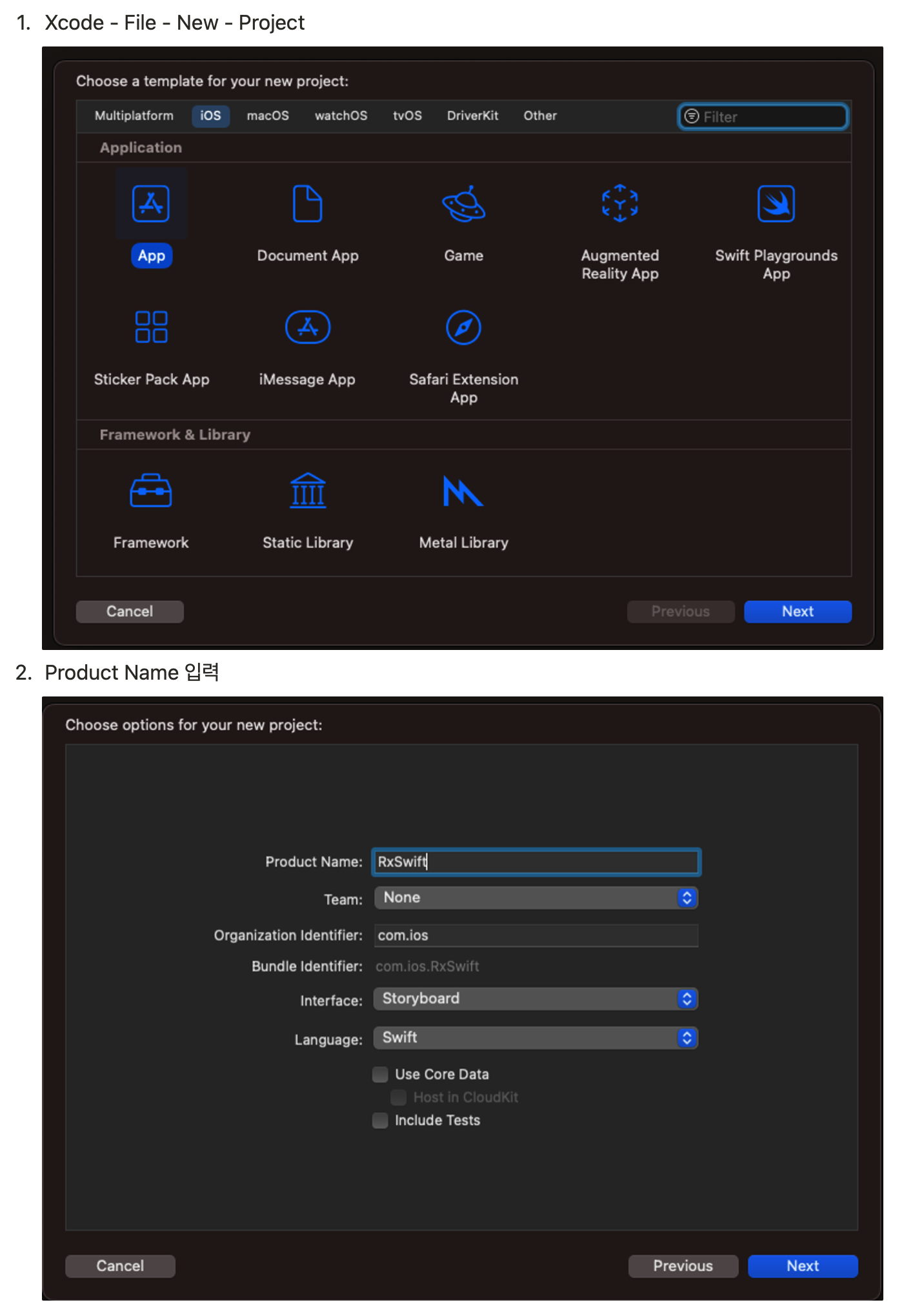Viewport: 924px width, 1309px height.
Task: Click the Application section header
Action: (141, 147)
